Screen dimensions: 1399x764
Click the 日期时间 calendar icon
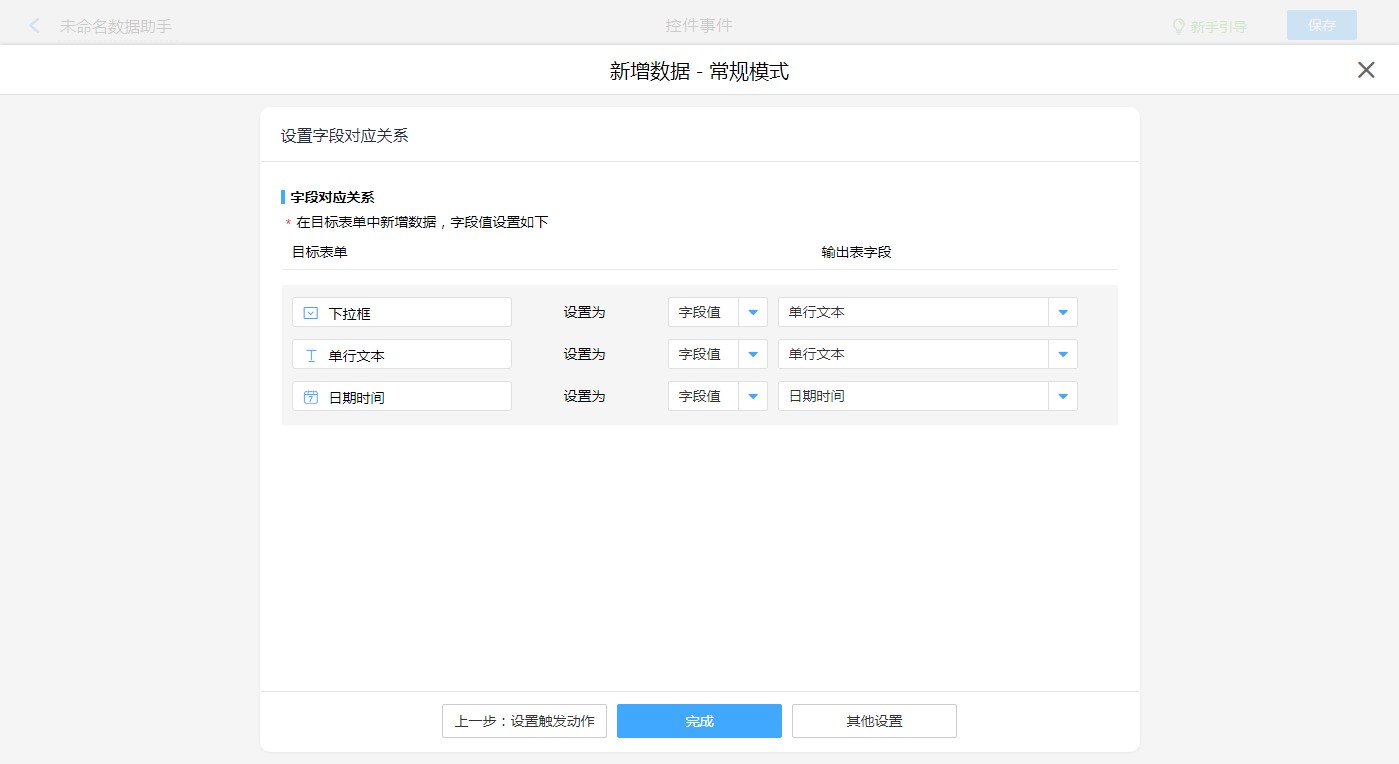[x=311, y=397]
